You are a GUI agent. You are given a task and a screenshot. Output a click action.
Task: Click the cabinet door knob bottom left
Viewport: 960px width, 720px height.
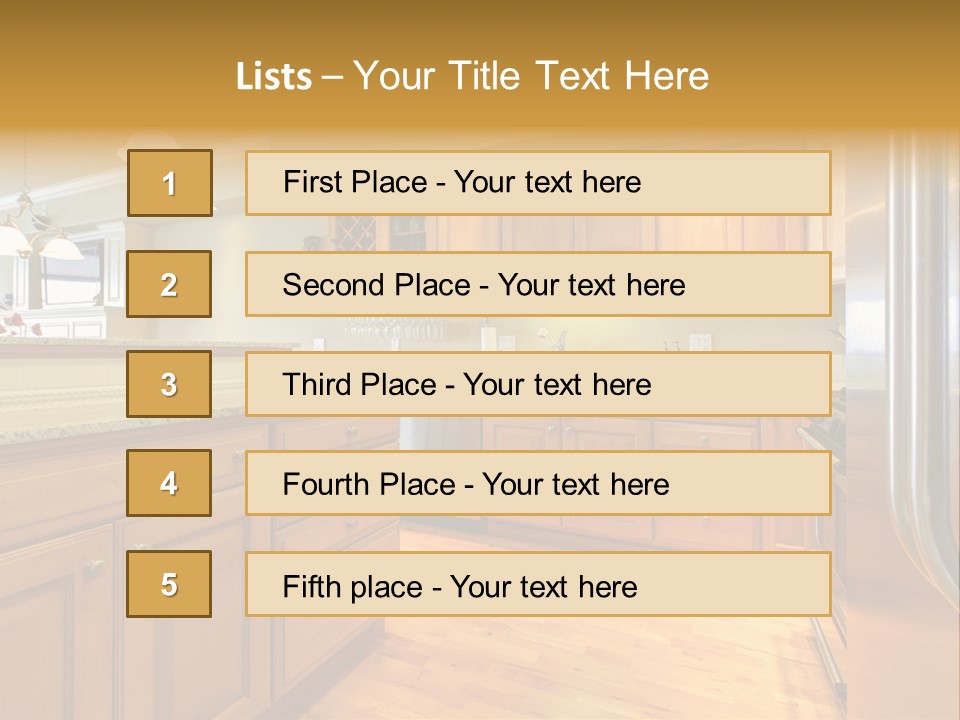click(x=95, y=567)
